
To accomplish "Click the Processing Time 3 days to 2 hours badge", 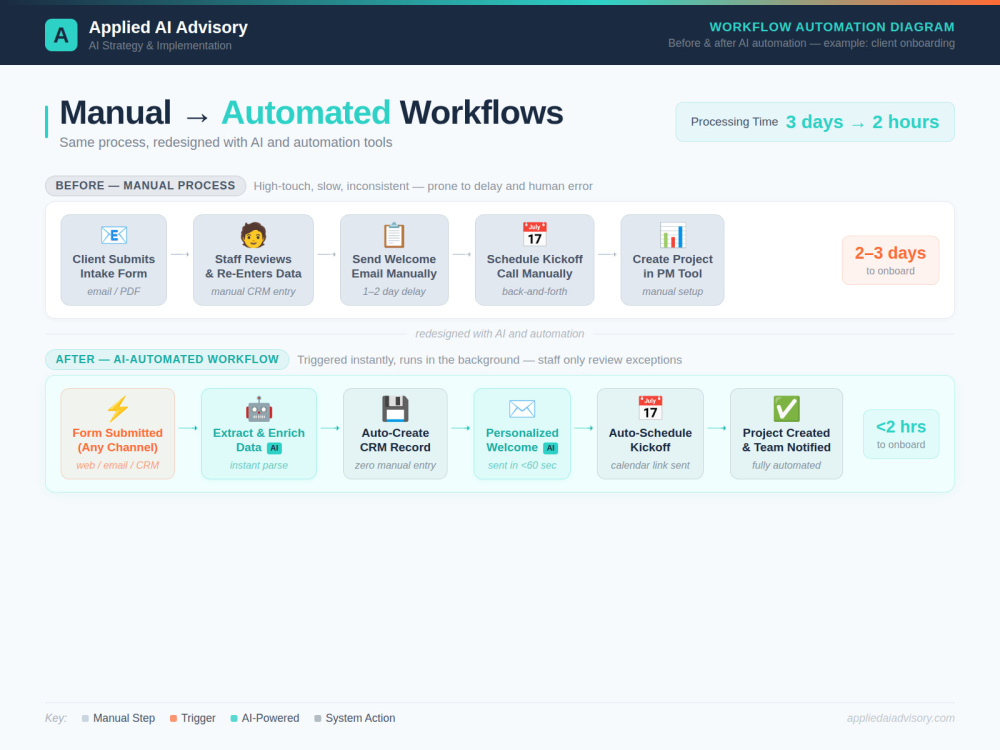I will coord(815,122).
